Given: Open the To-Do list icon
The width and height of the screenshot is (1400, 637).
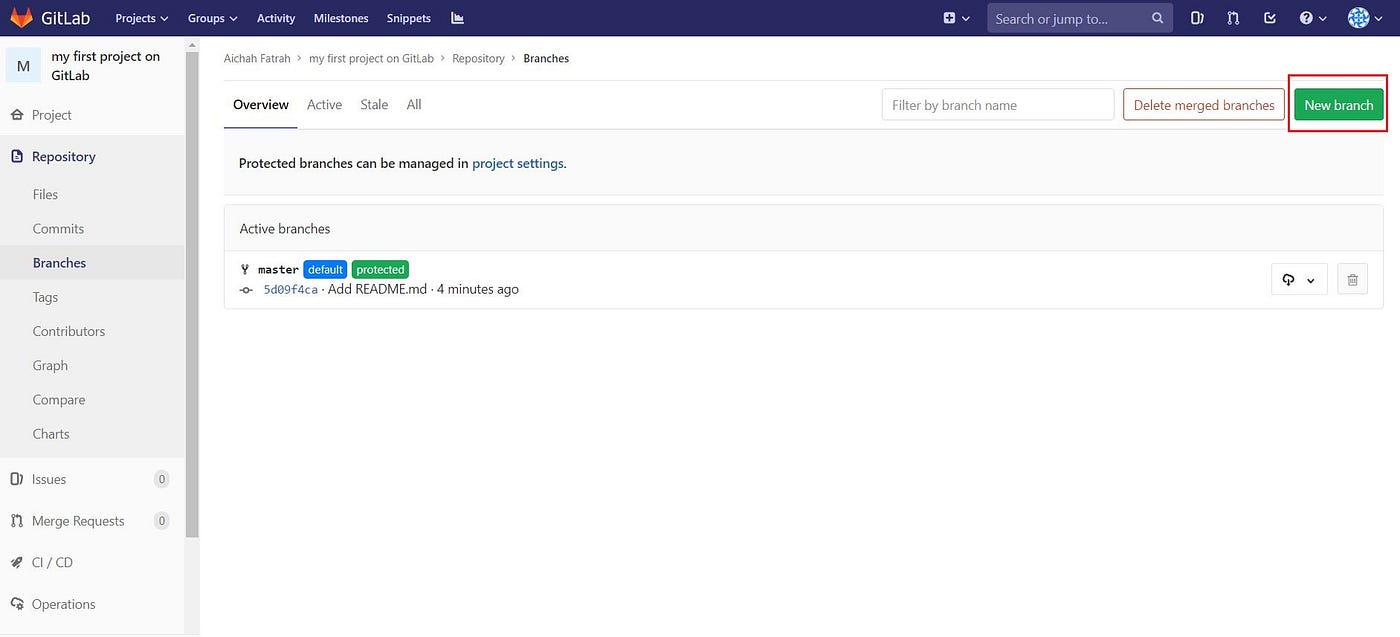Looking at the screenshot, I should click(x=1270, y=18).
